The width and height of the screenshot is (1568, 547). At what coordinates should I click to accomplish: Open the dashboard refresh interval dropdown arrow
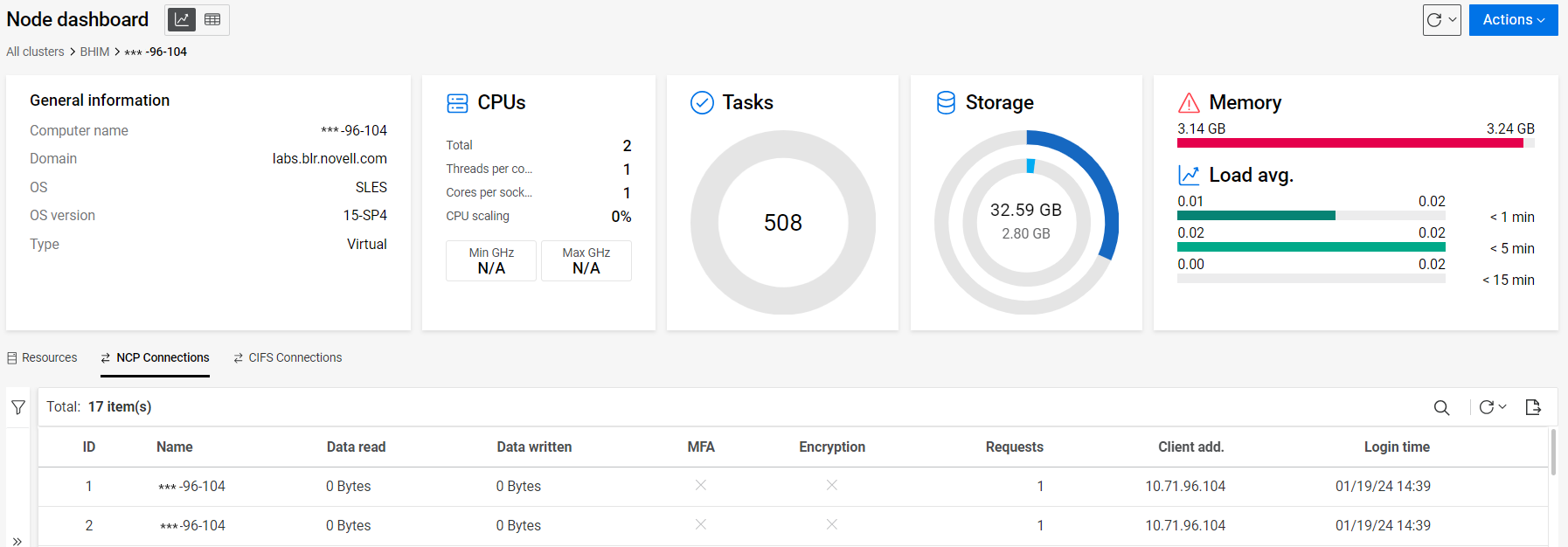pyautogui.click(x=1453, y=19)
